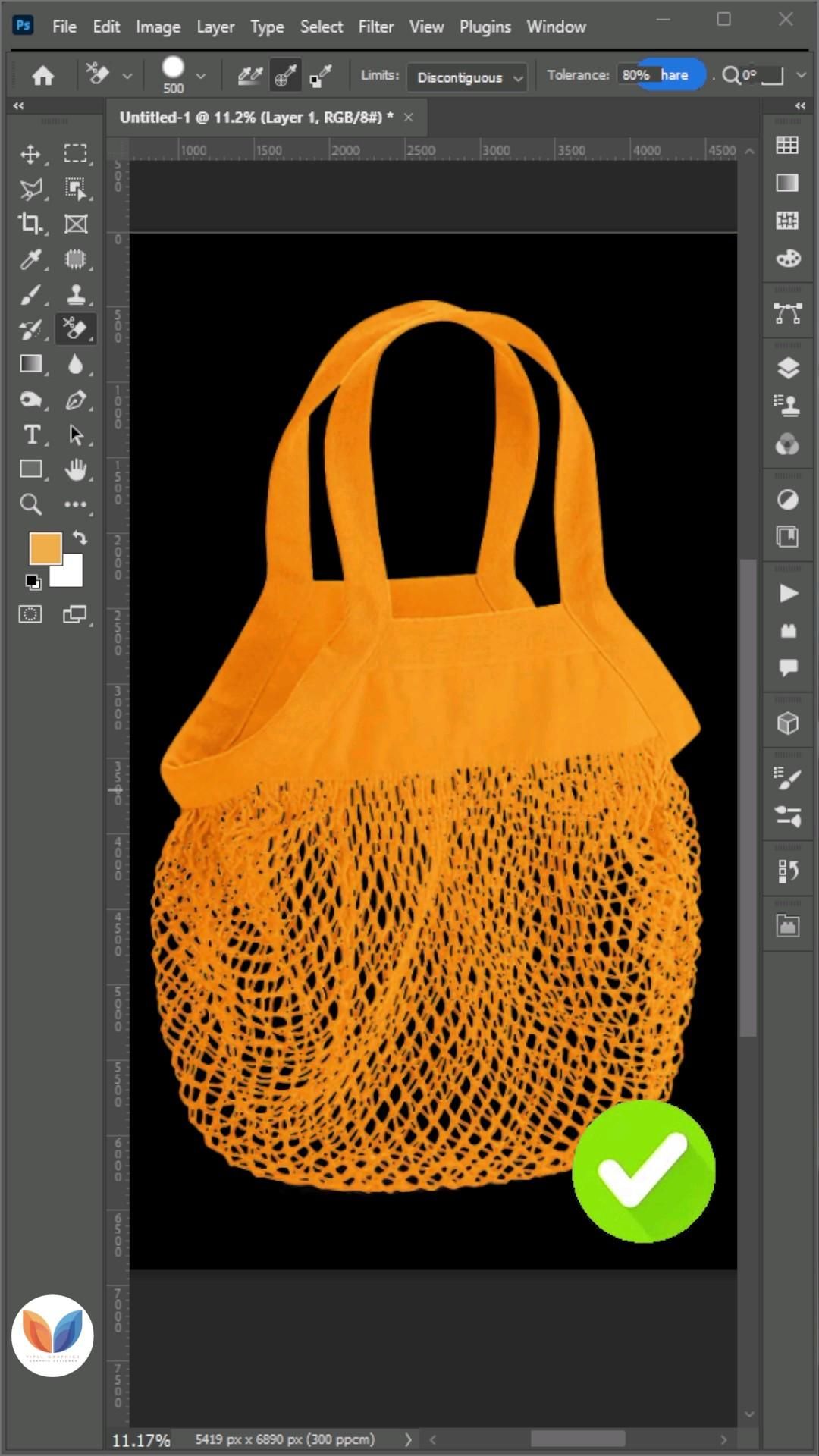Open the Edit Toolbar ellipsis
The image size is (819, 1456).
[x=75, y=504]
